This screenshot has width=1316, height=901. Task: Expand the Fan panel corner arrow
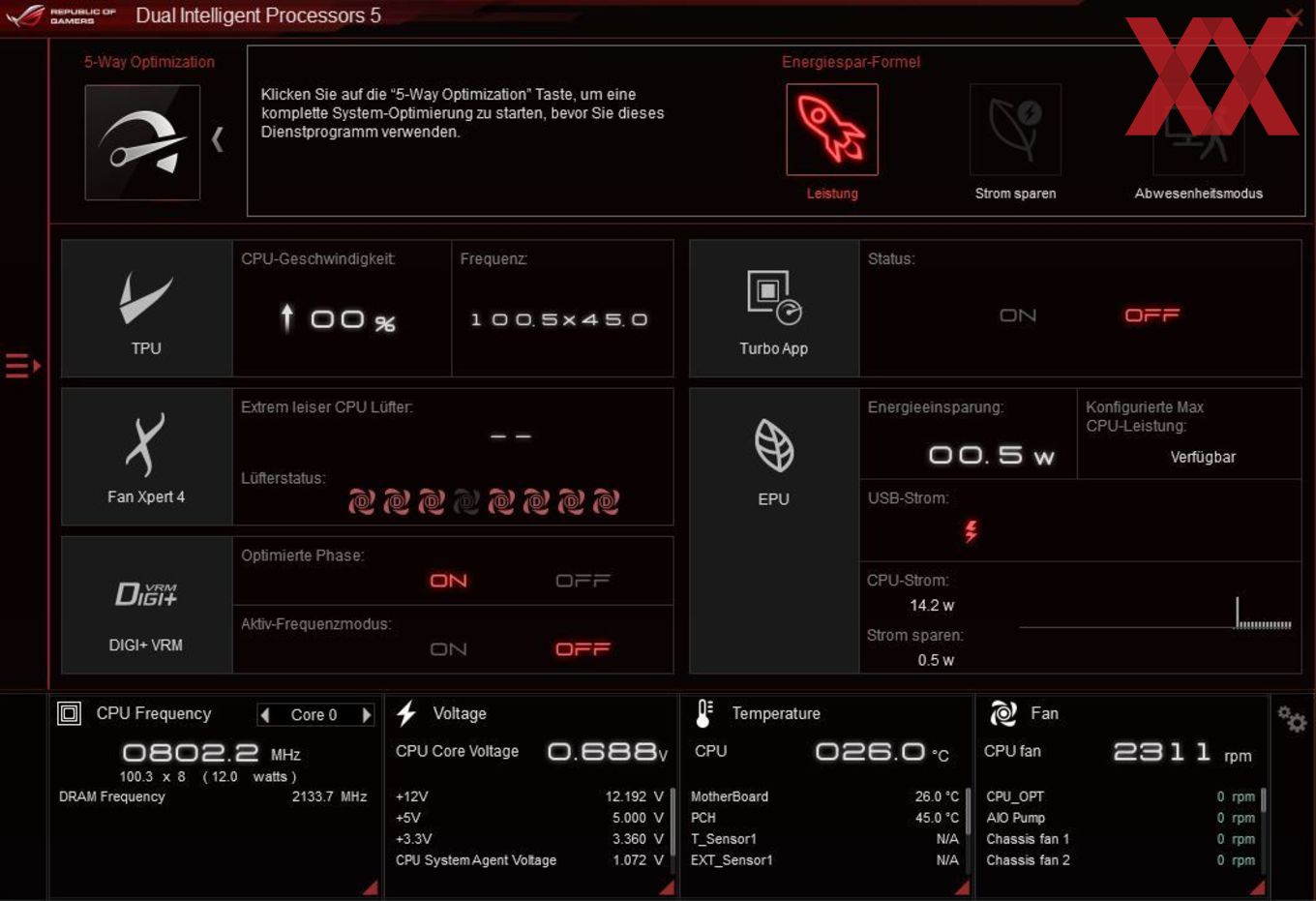tap(1257, 887)
